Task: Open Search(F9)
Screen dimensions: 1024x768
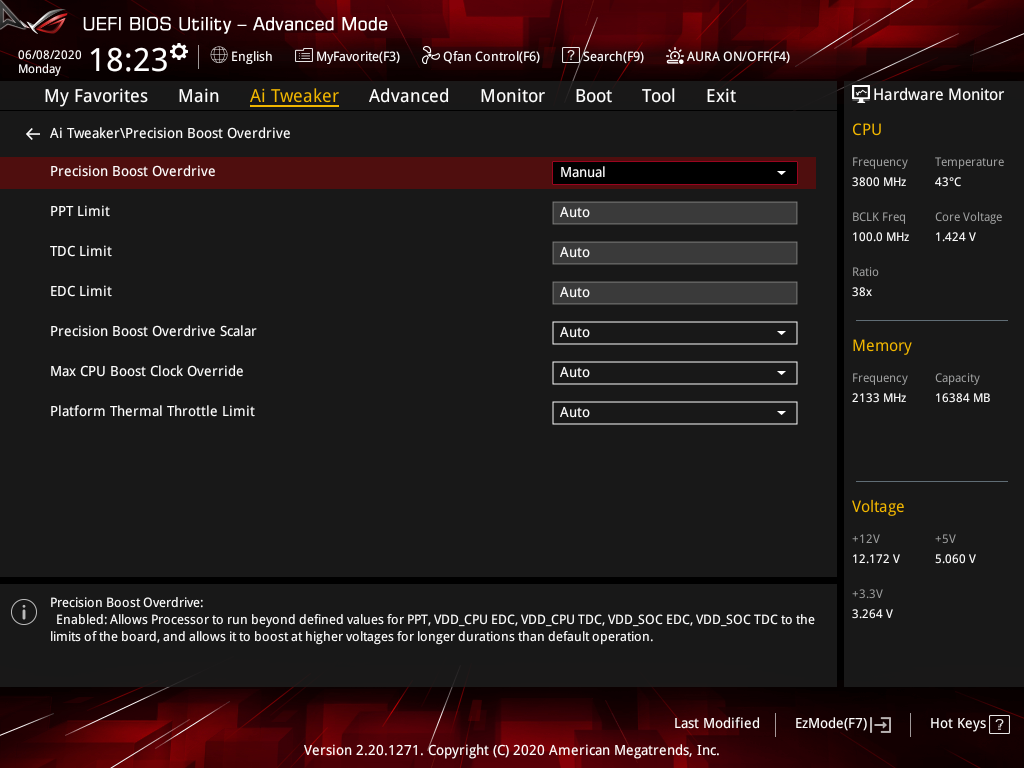Action: (603, 56)
